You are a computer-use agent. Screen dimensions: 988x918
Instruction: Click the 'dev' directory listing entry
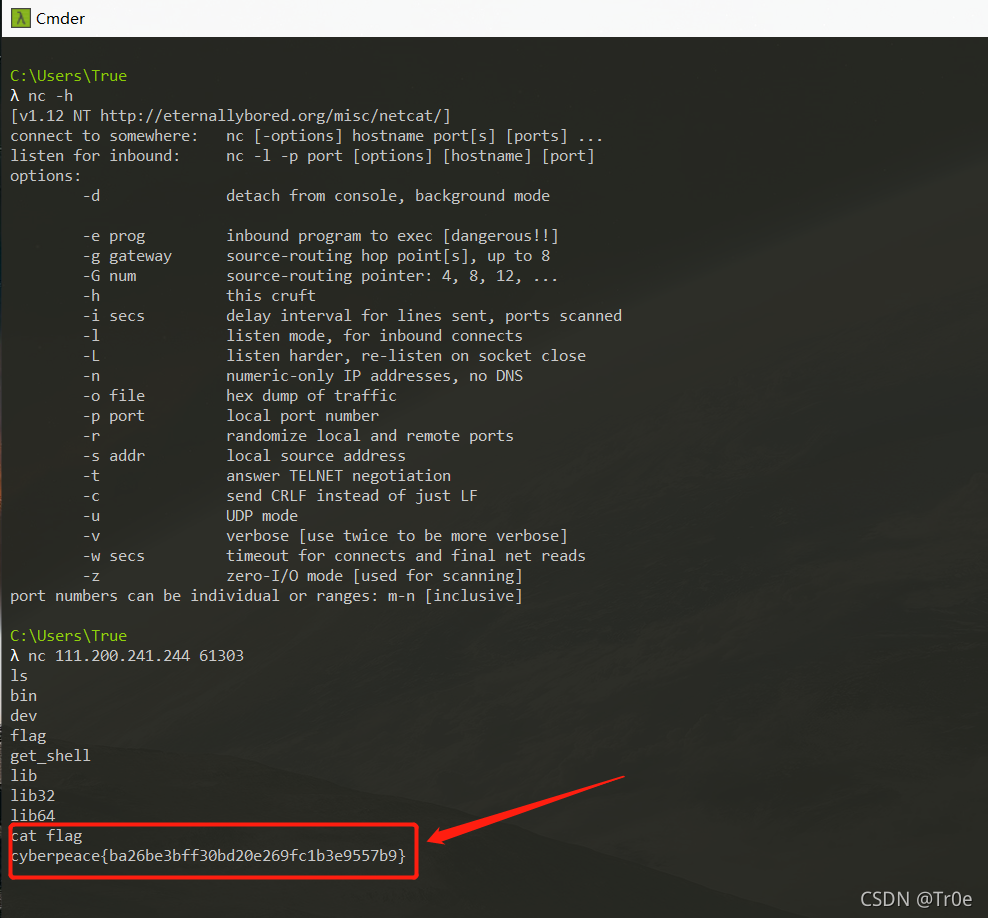tap(23, 716)
